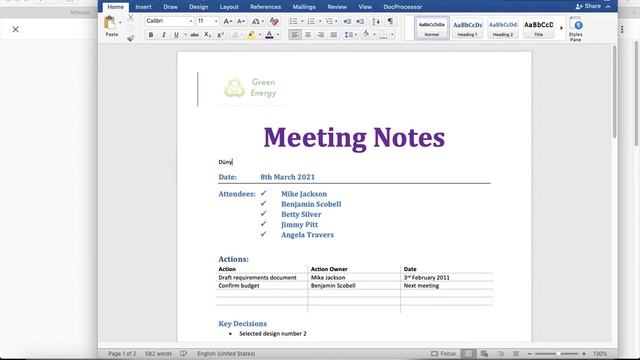Toggle Bold formatting
This screenshot has height=360, width=640.
click(x=151, y=35)
